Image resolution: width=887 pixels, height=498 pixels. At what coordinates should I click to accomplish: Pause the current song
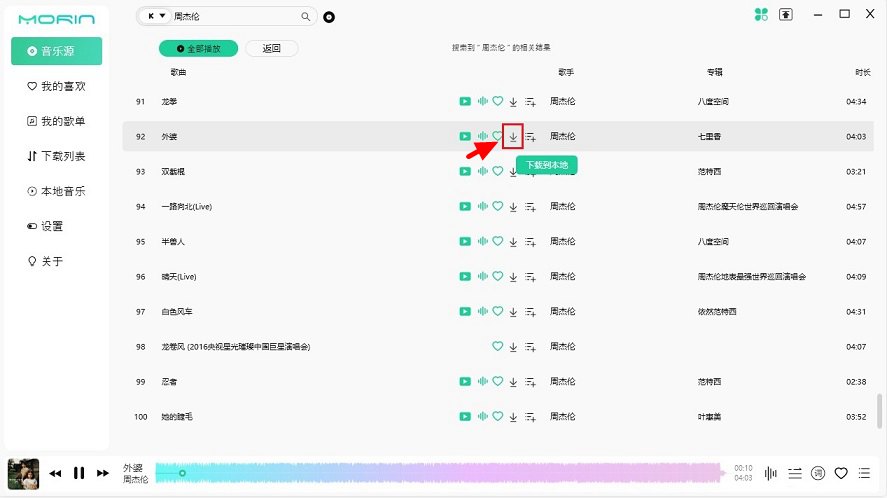click(x=79, y=473)
